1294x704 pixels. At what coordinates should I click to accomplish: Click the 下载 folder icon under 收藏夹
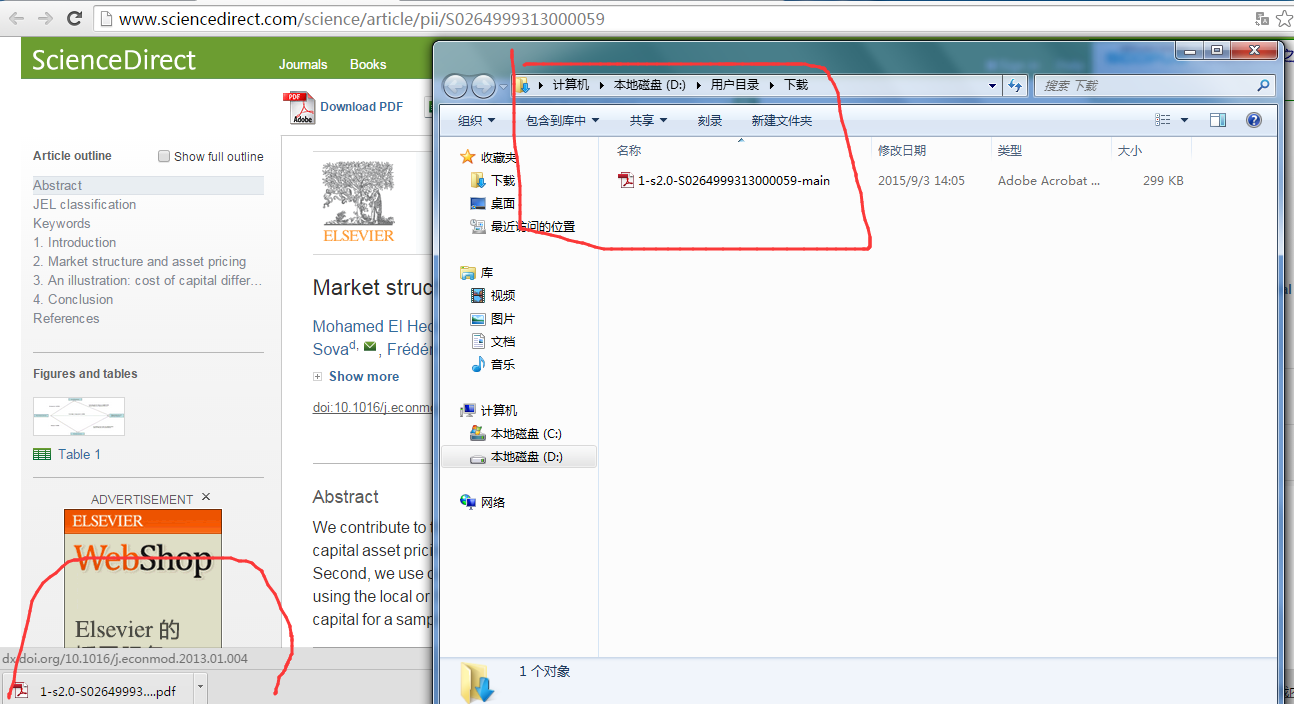(x=478, y=180)
